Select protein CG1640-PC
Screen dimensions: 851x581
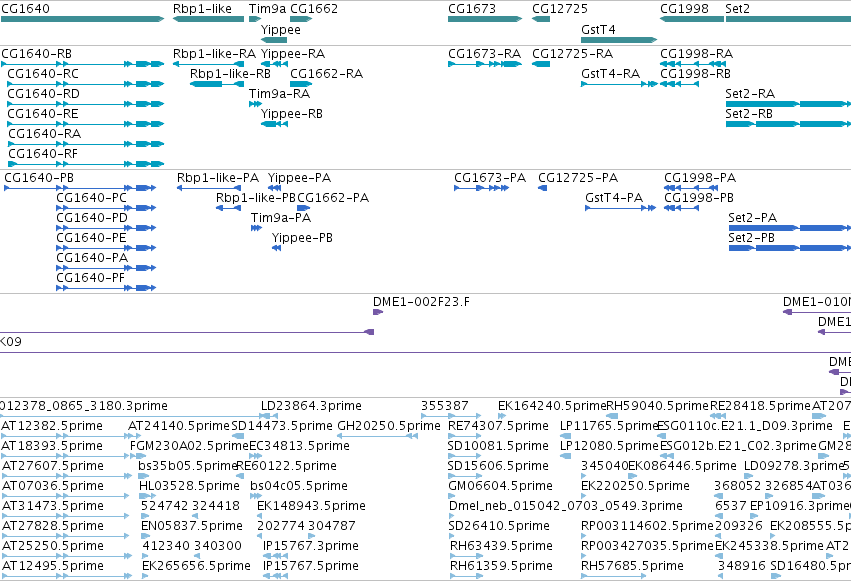click(106, 208)
